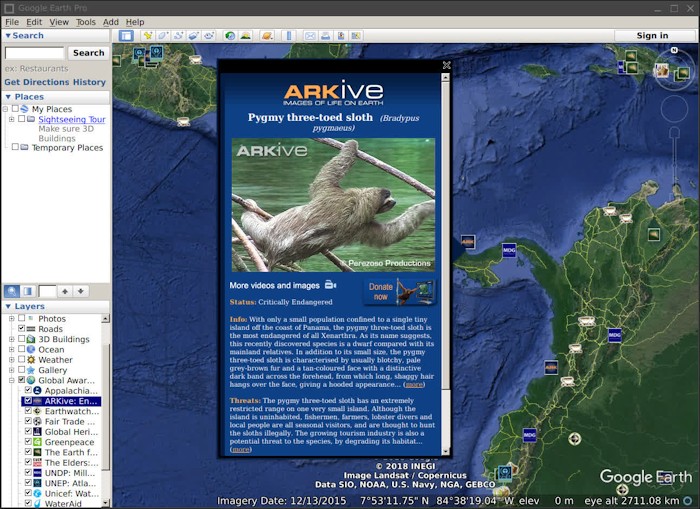Screen dimensions: 700x509
Task: Open the Help menu
Action: (135, 22)
